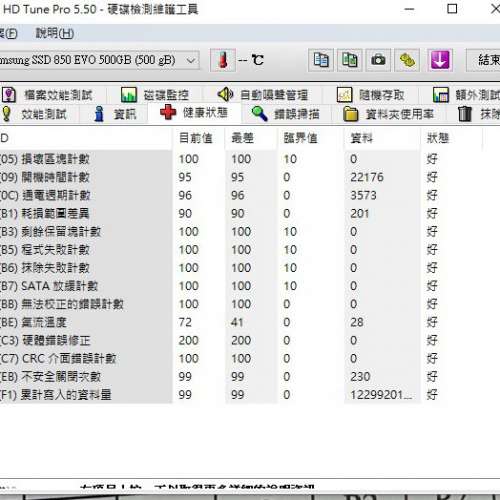
Task: Switch to the 資訊 tab
Action: (115, 114)
